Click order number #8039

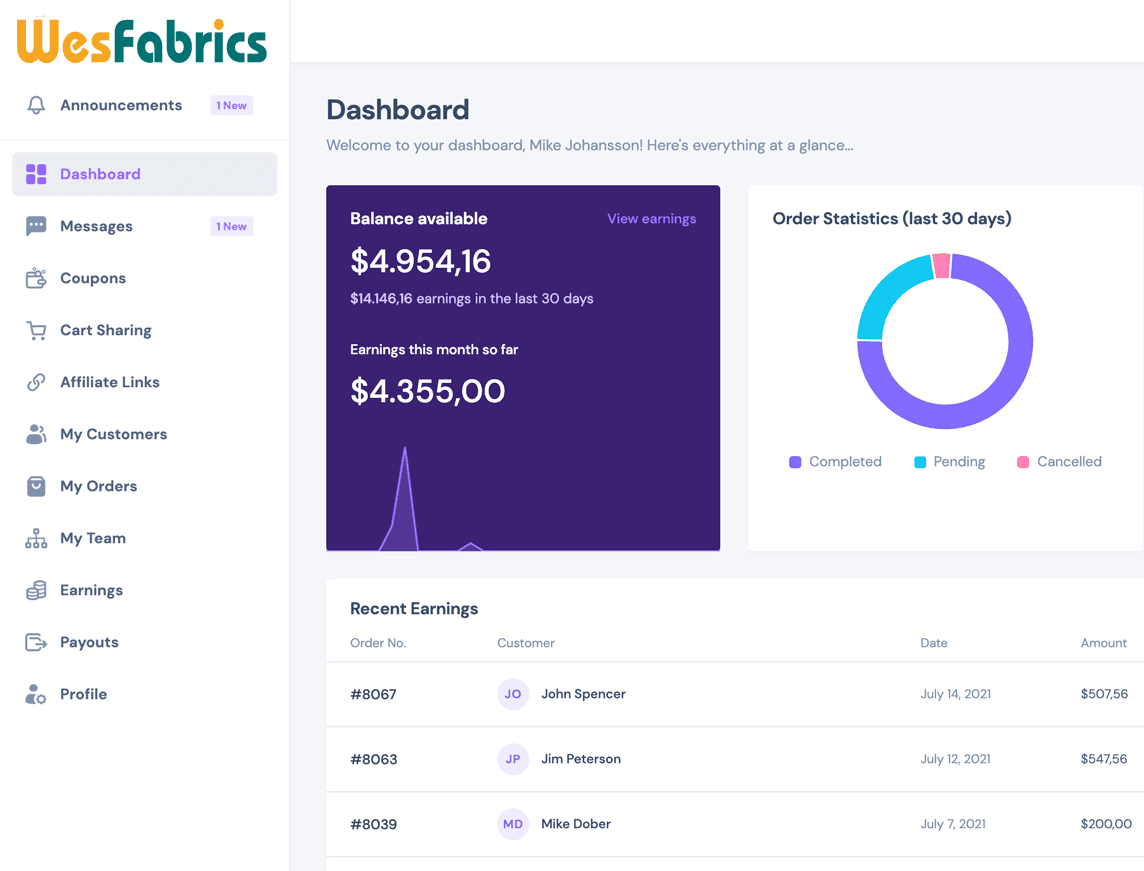(x=374, y=824)
